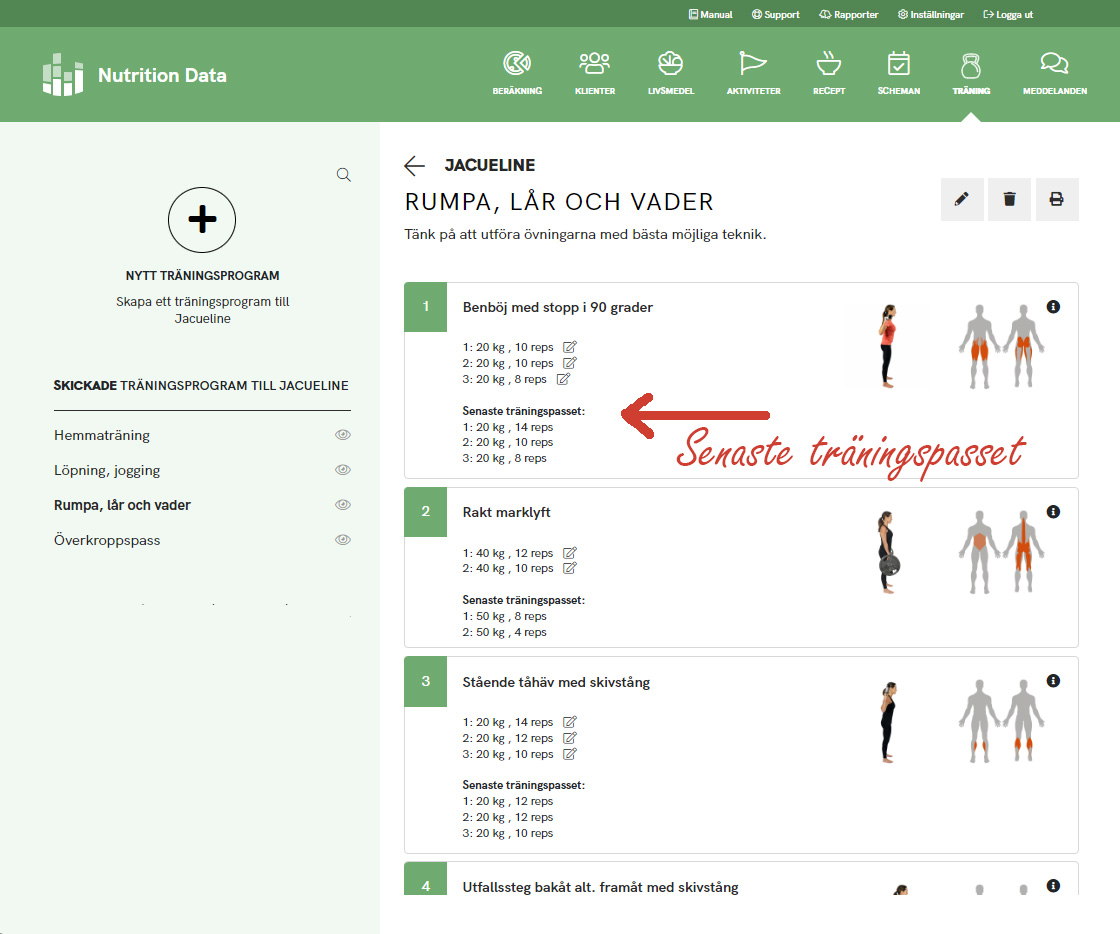The width and height of the screenshot is (1120, 934).
Task: Open info icon for Benböj exercise
Action: click(1053, 307)
